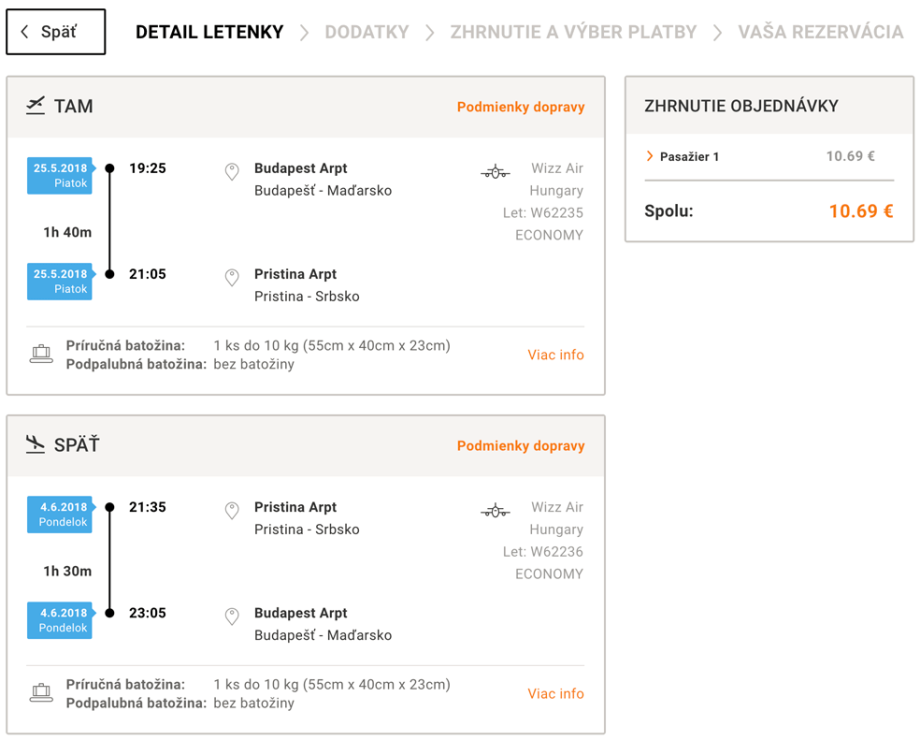Click Viac info for return baggage

click(x=555, y=694)
